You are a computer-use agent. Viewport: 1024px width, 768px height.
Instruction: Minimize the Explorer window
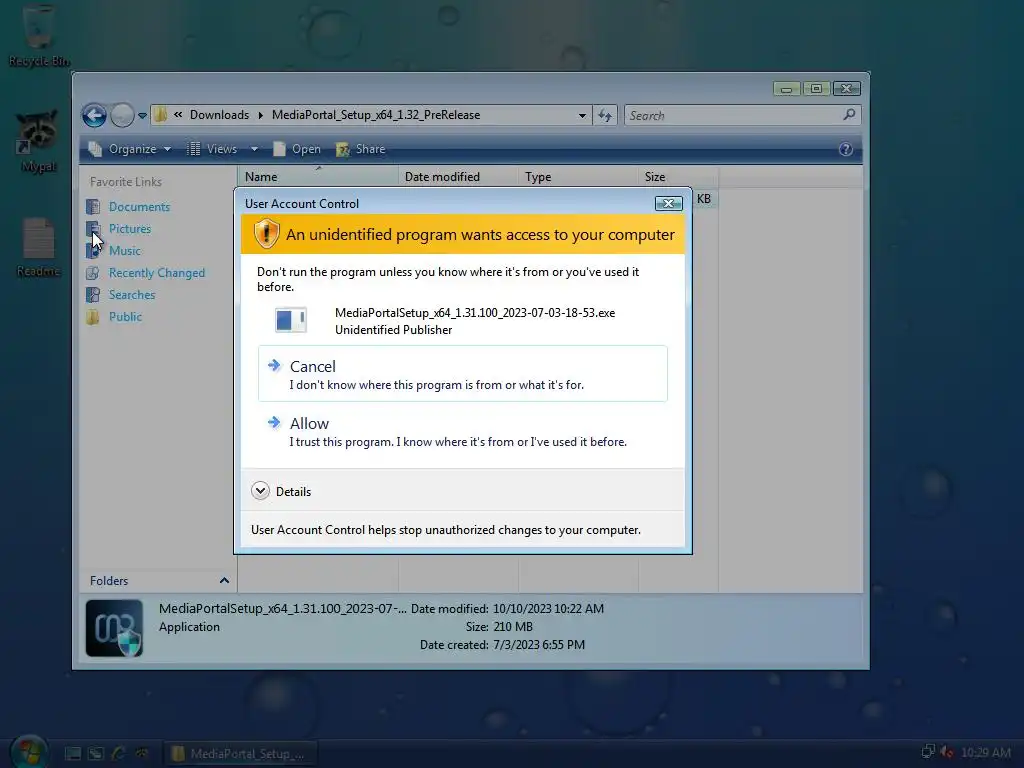click(x=787, y=88)
